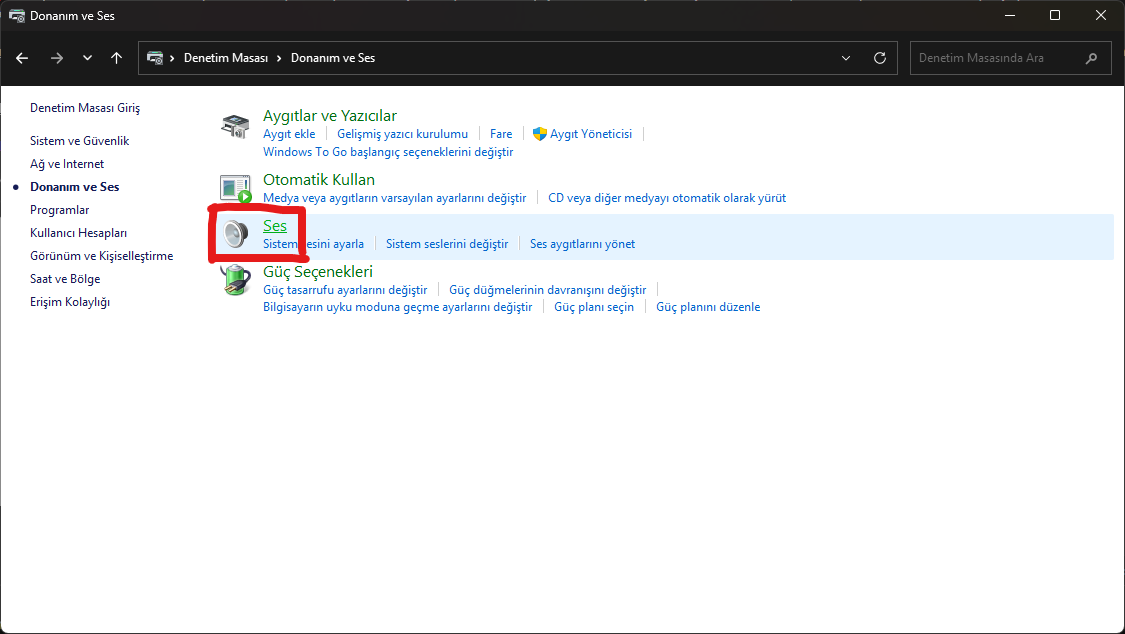Open Programlar in the sidebar
1125x634 pixels.
pos(60,210)
